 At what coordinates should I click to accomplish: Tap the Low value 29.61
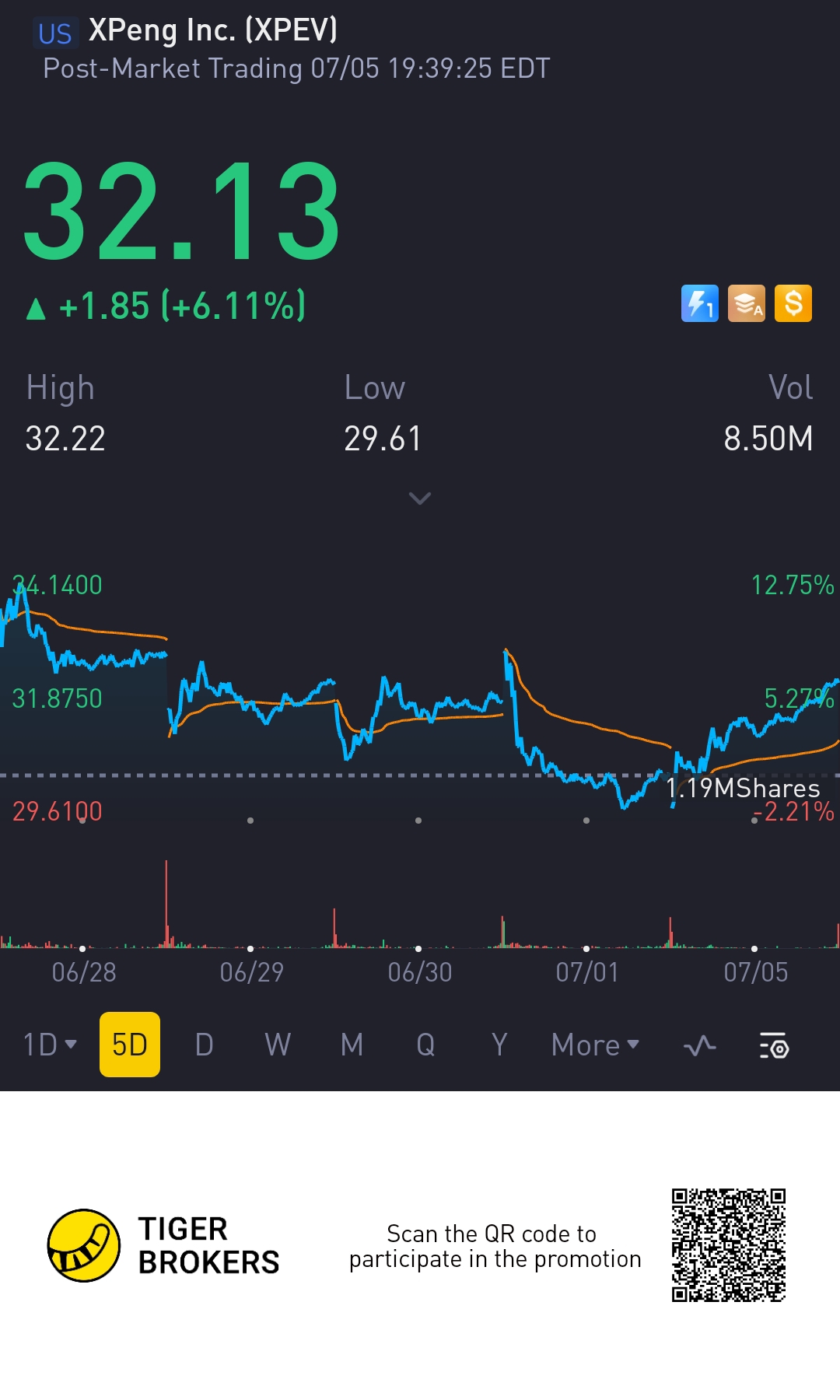coord(383,439)
